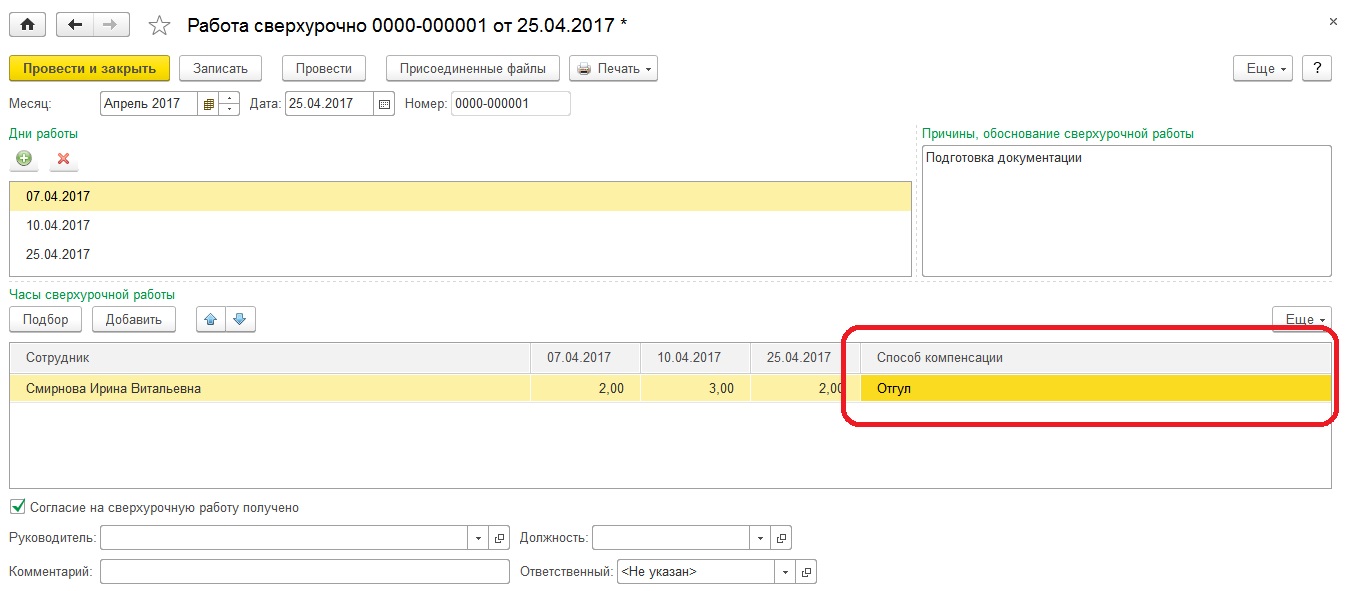The height and width of the screenshot is (591, 1347).
Task: Open the top Еще menu
Action: [1264, 68]
